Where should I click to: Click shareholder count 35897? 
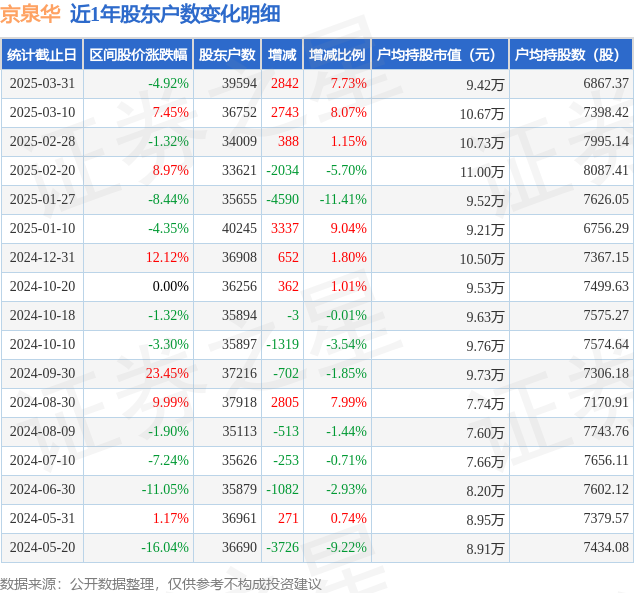[239, 344]
